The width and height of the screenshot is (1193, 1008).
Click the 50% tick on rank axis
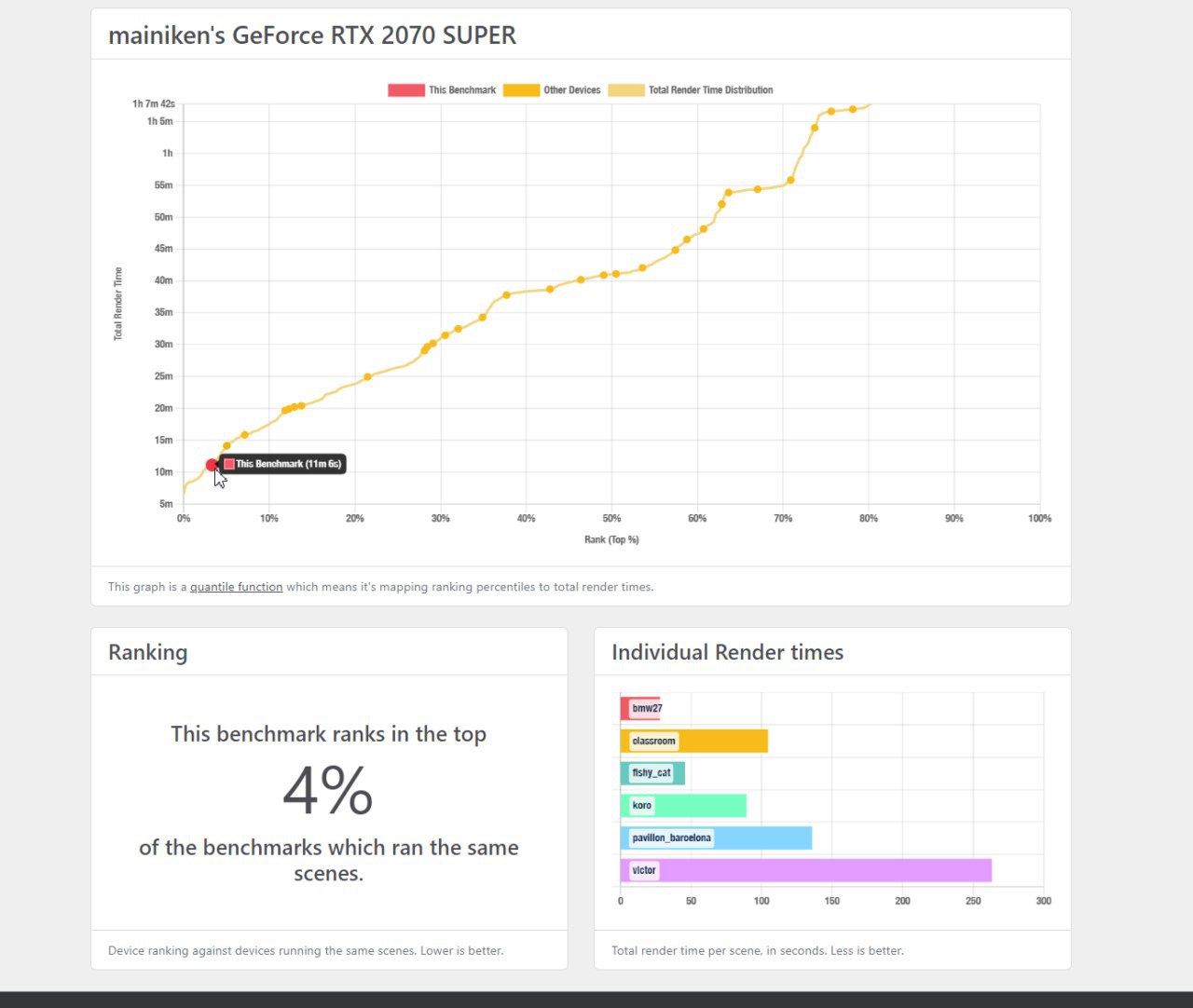point(611,518)
